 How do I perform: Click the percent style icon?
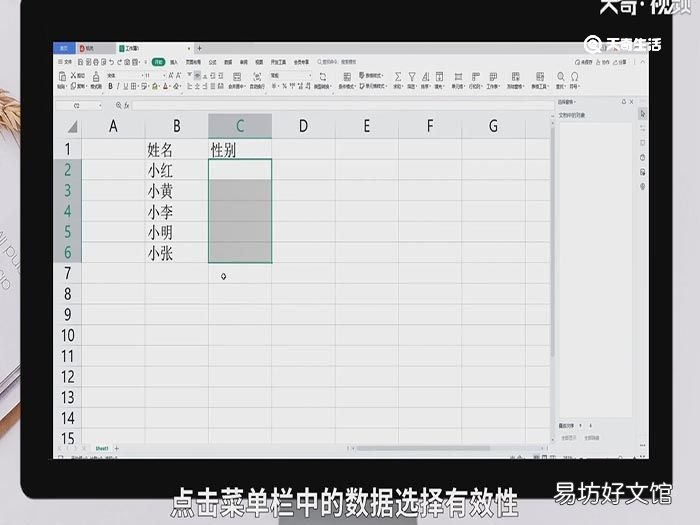[x=284, y=86]
